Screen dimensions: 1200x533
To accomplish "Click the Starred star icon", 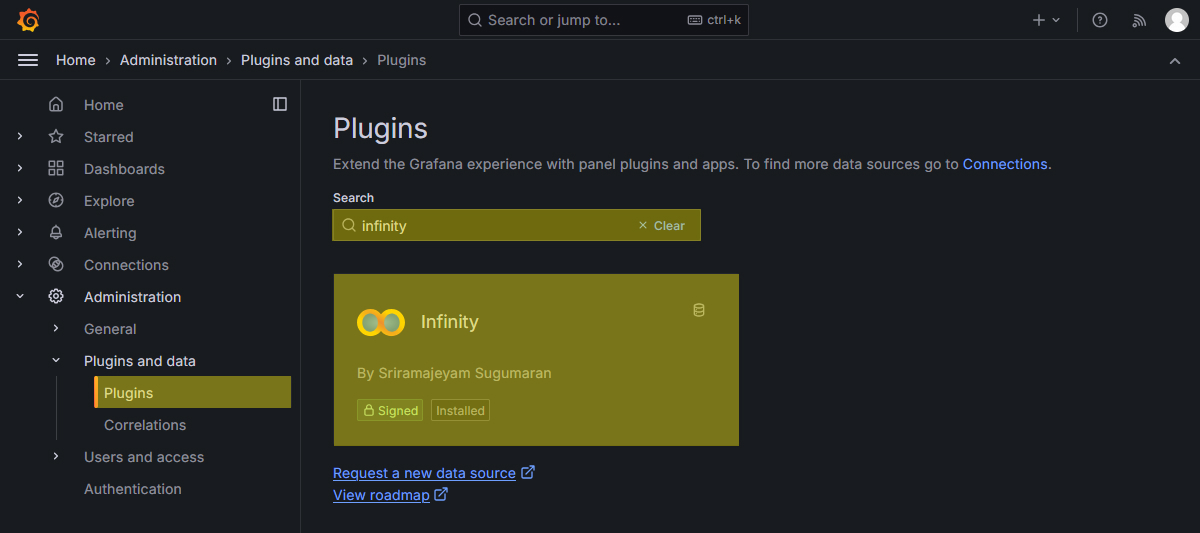I will click(x=56, y=137).
